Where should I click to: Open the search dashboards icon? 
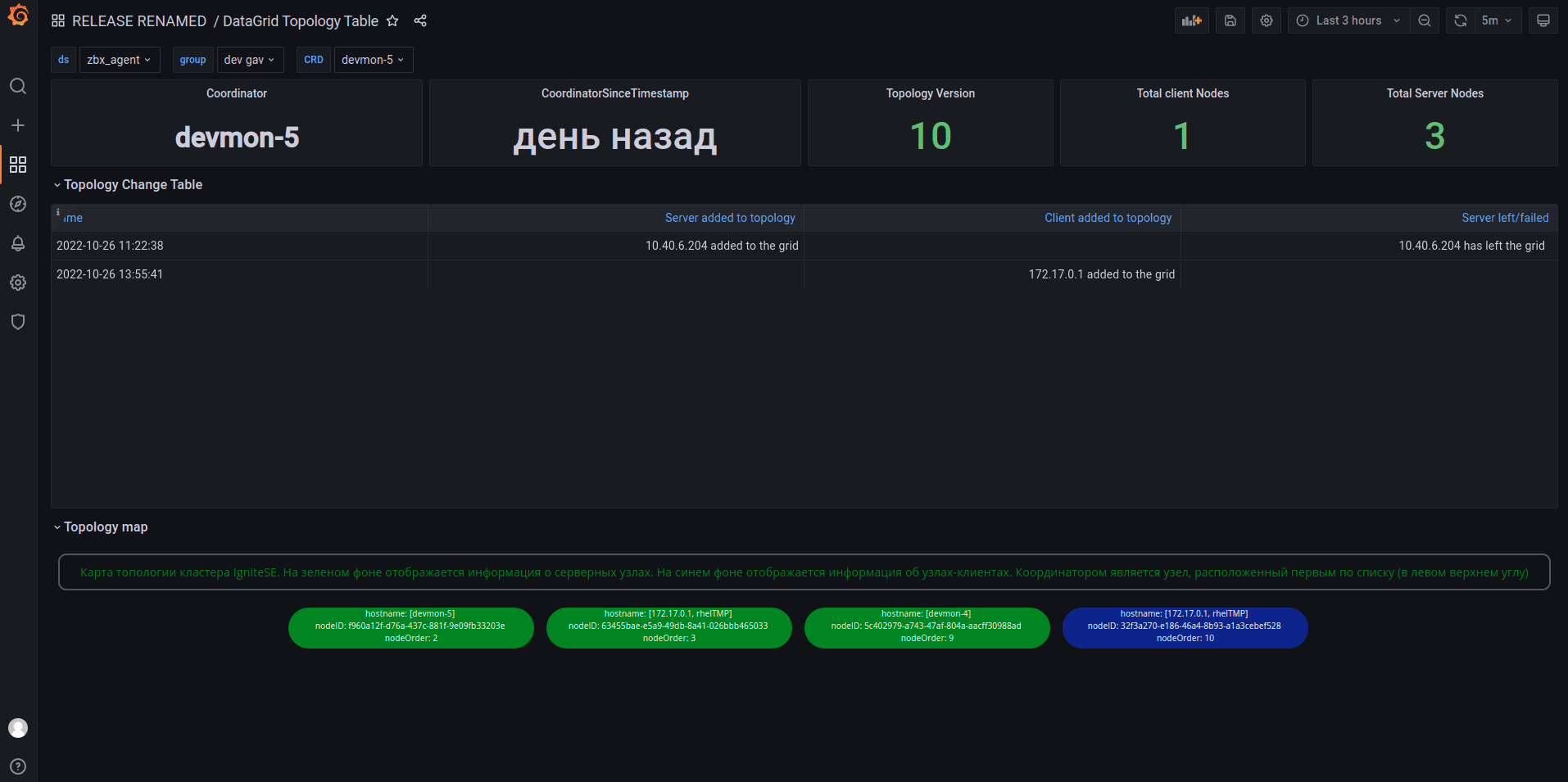(x=18, y=86)
